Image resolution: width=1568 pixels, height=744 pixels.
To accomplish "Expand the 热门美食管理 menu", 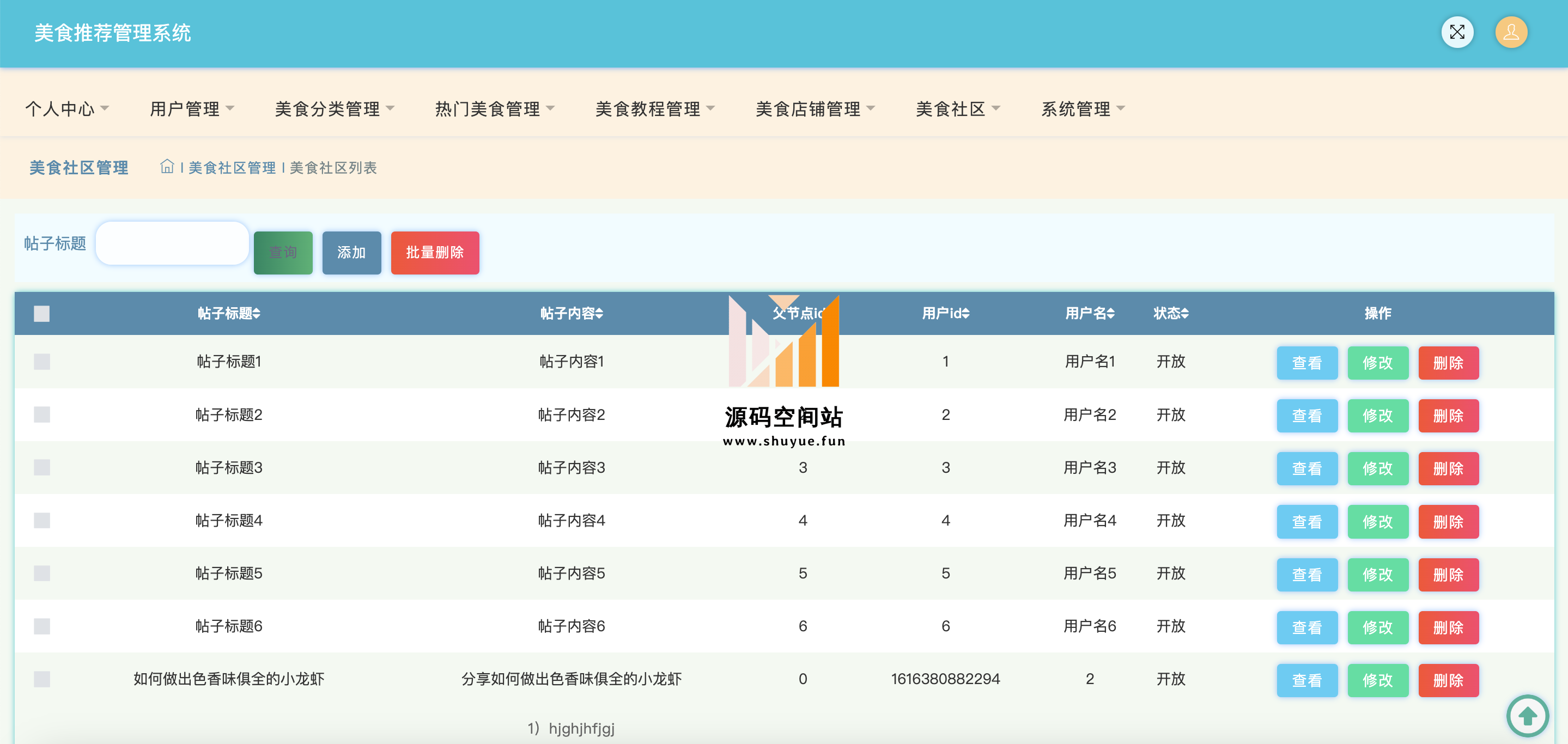I will [x=495, y=109].
